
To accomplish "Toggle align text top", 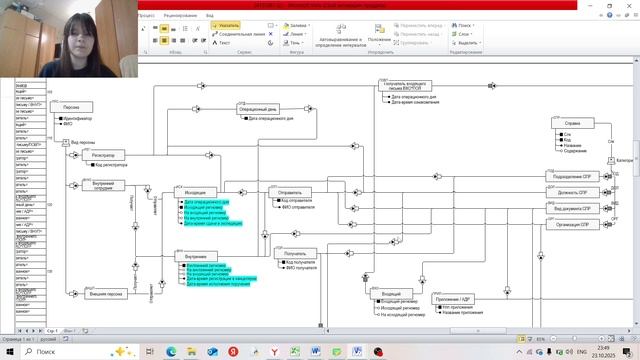I will click(155, 29).
